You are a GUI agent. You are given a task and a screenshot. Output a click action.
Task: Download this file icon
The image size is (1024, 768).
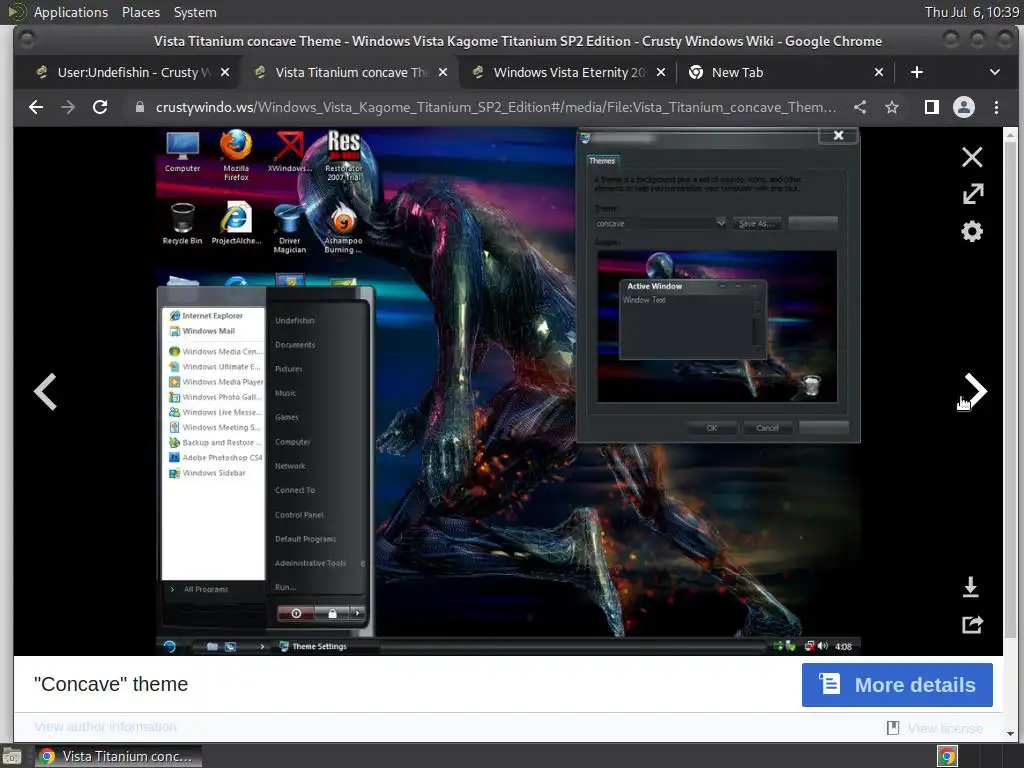pyautogui.click(x=970, y=586)
